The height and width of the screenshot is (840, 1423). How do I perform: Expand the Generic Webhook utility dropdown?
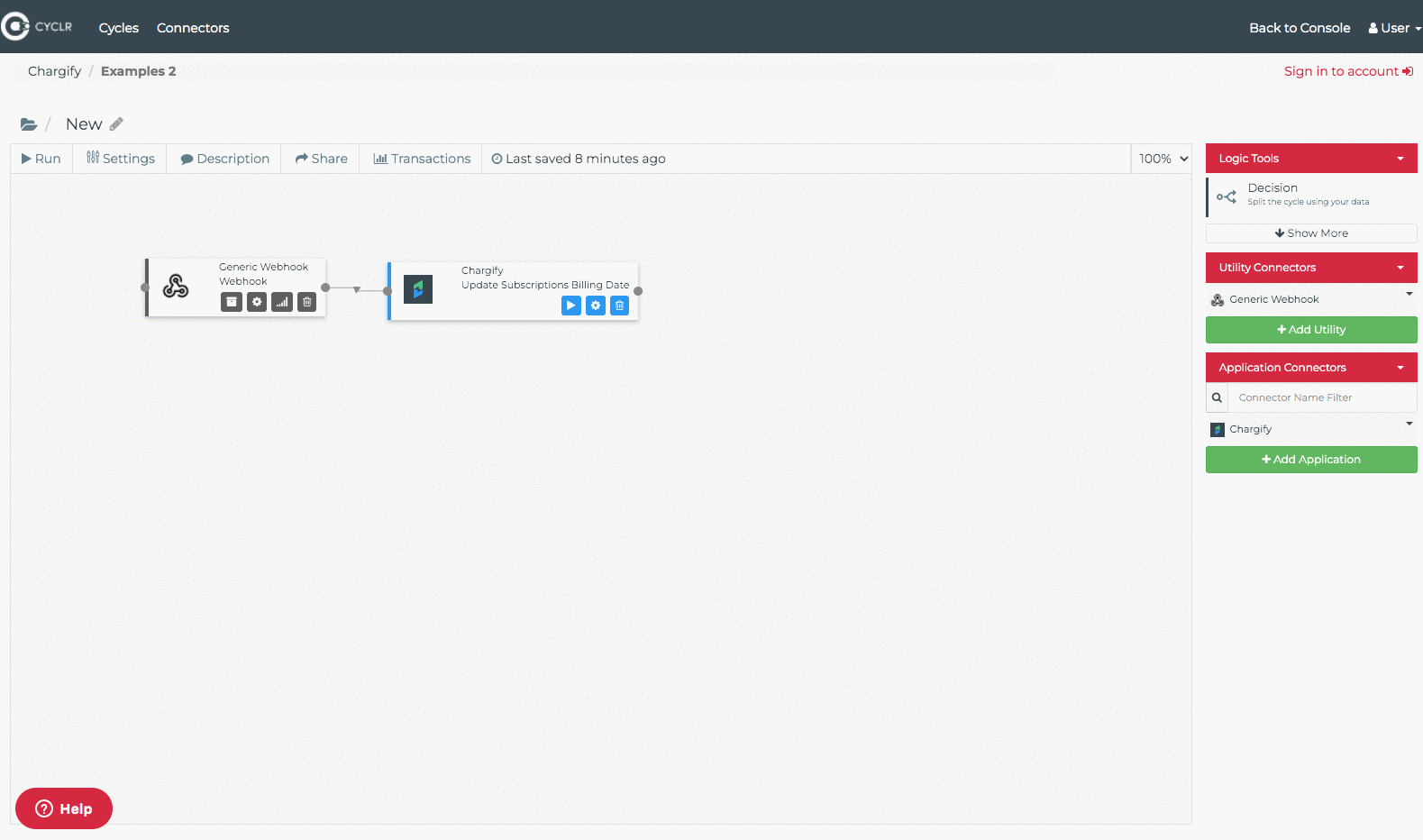[1409, 294]
